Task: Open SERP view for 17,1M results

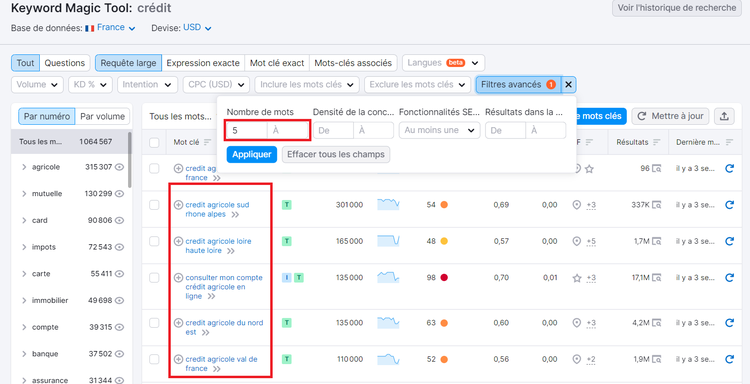Action: pos(657,277)
